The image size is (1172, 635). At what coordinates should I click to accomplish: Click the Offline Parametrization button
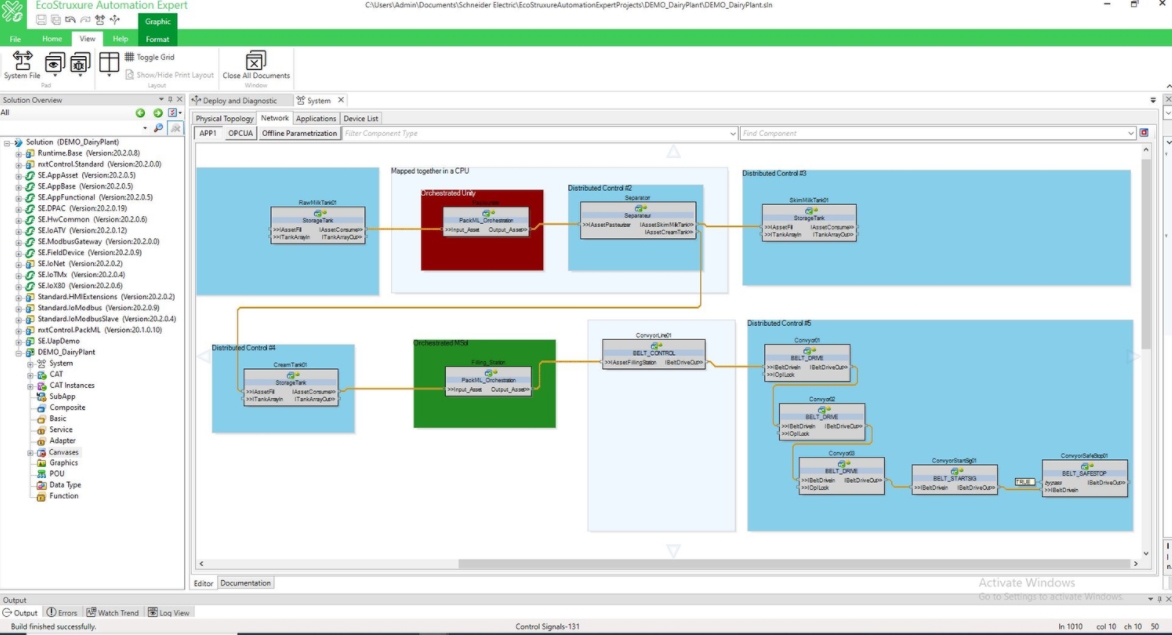click(300, 133)
